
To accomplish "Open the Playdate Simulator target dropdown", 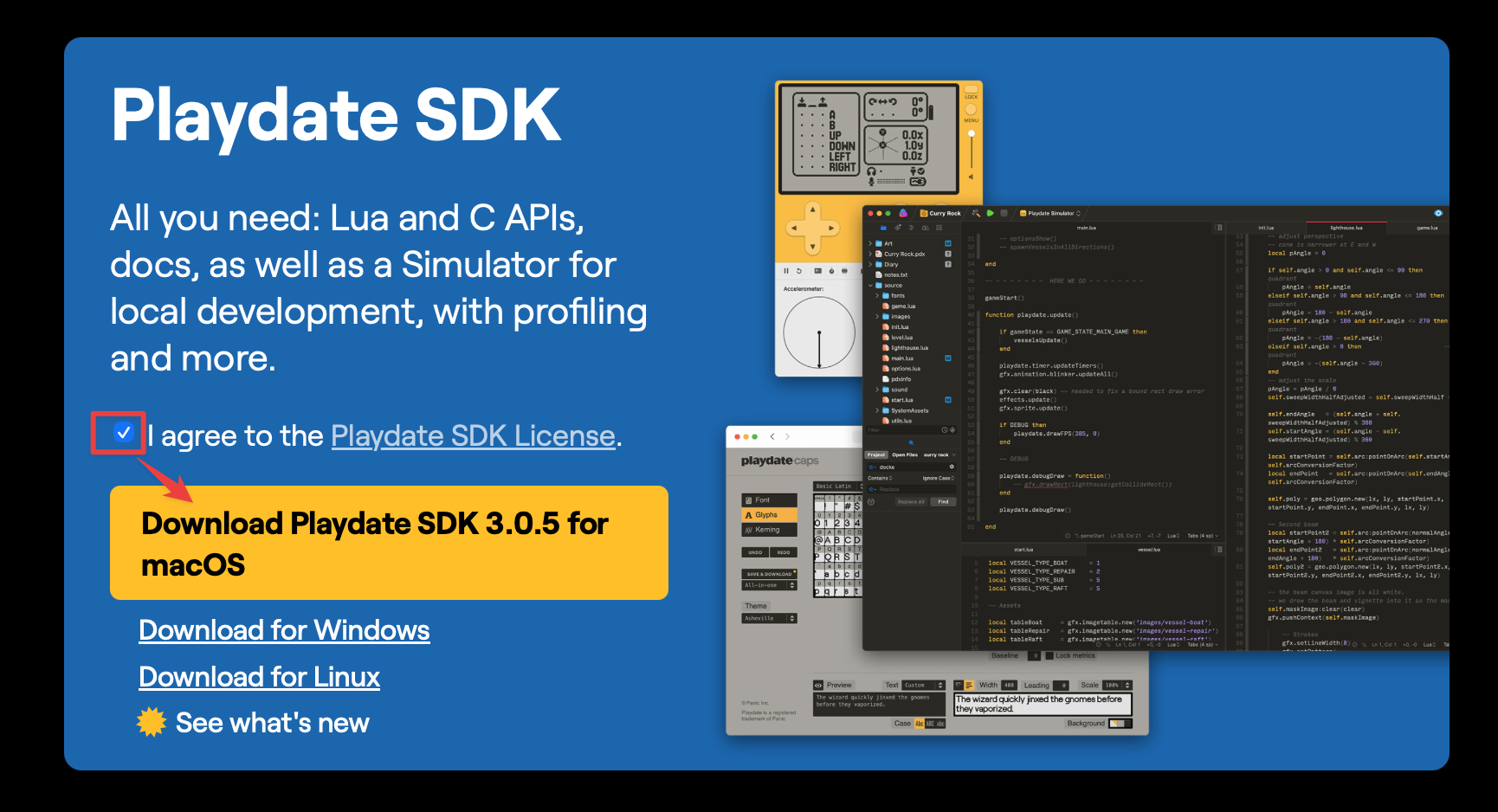I will click(1050, 213).
